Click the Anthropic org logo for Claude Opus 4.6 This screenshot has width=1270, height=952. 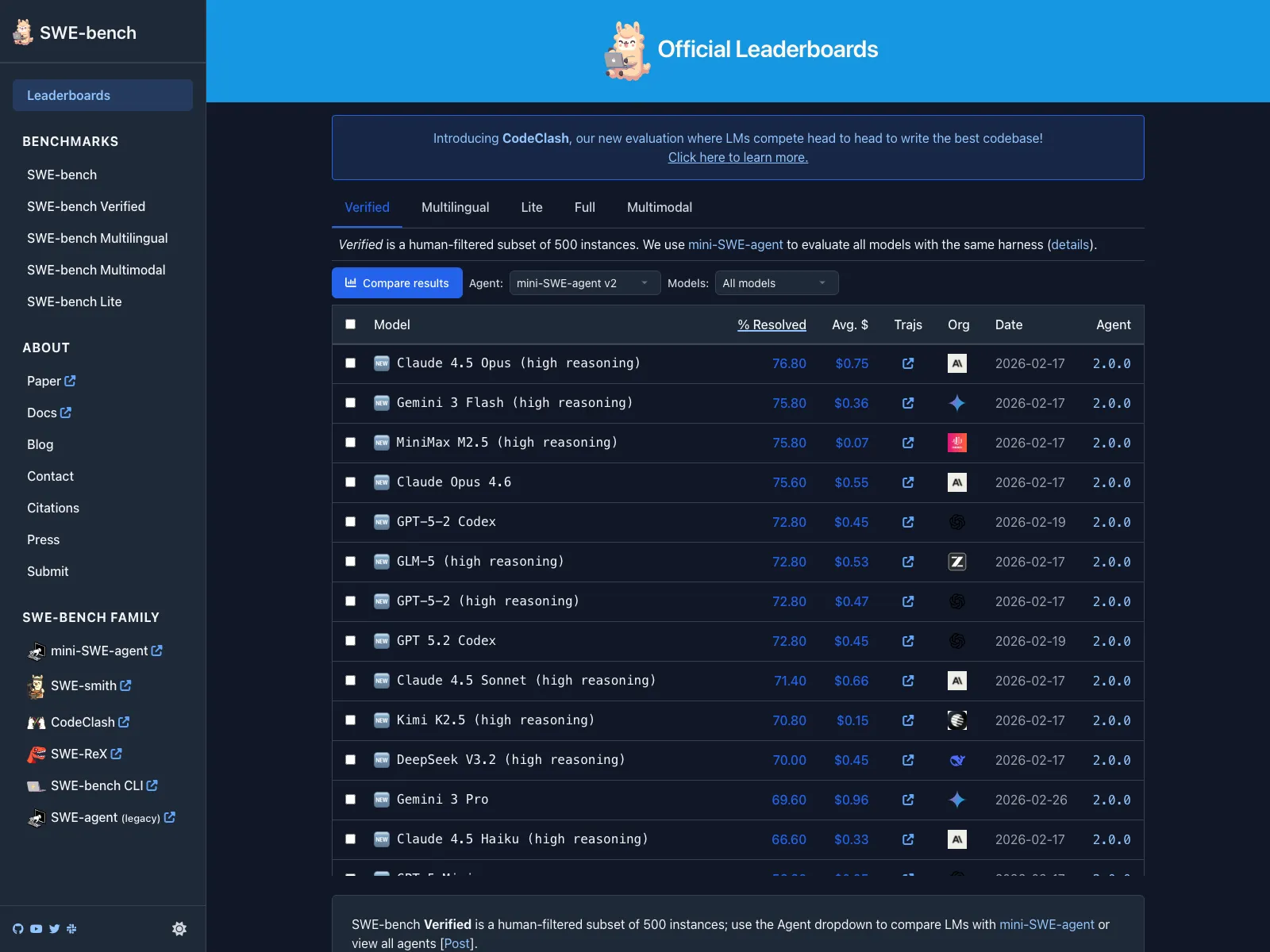pyautogui.click(x=957, y=482)
